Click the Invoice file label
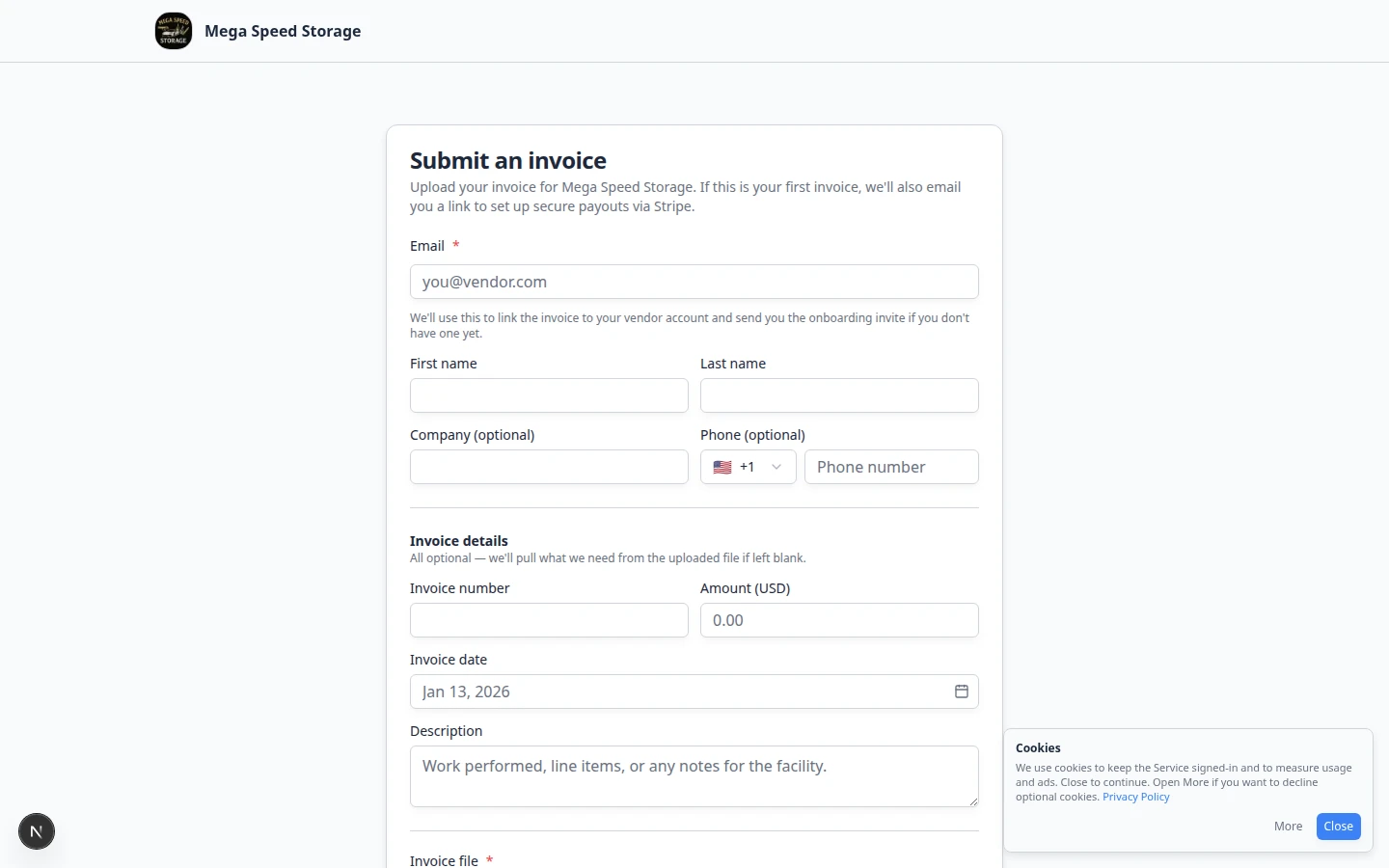 coord(444,860)
